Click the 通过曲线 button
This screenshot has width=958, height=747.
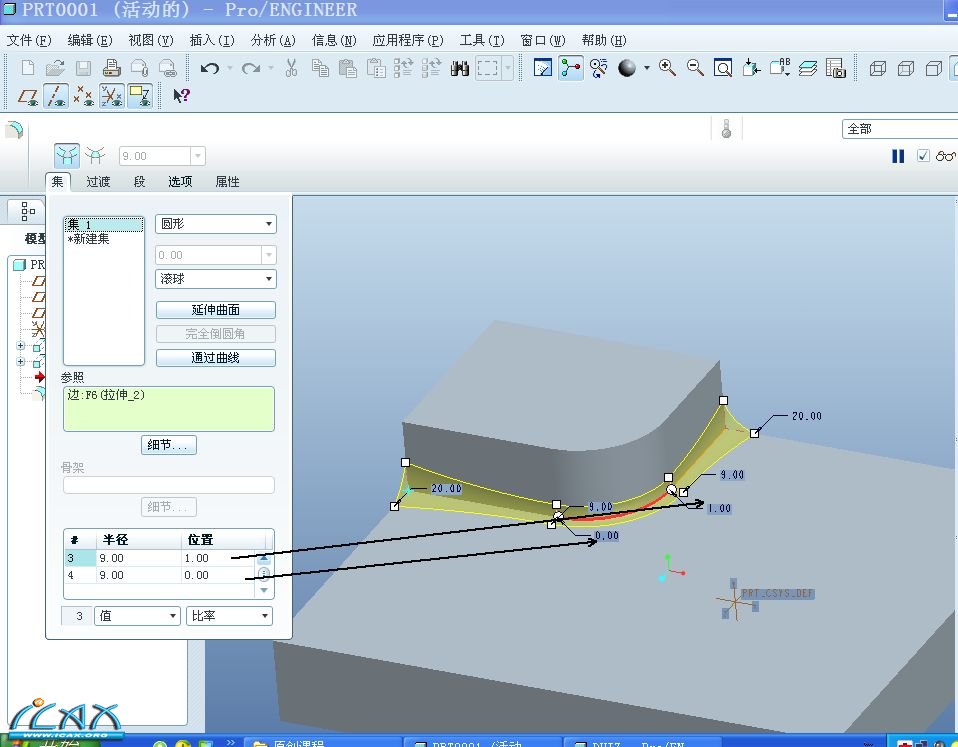215,358
